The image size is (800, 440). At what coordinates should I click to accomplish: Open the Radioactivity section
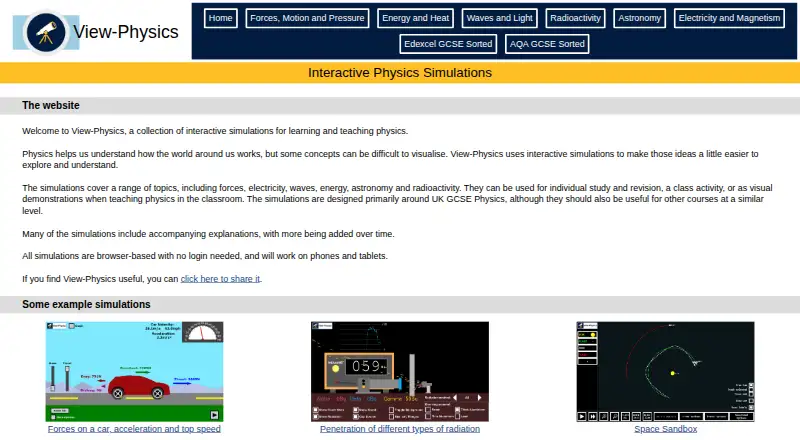point(575,18)
